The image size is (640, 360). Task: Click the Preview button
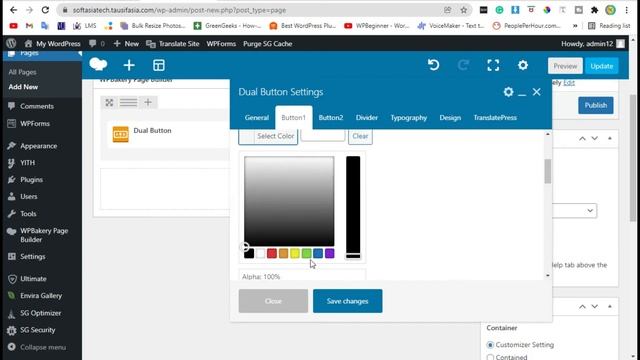pos(565,66)
